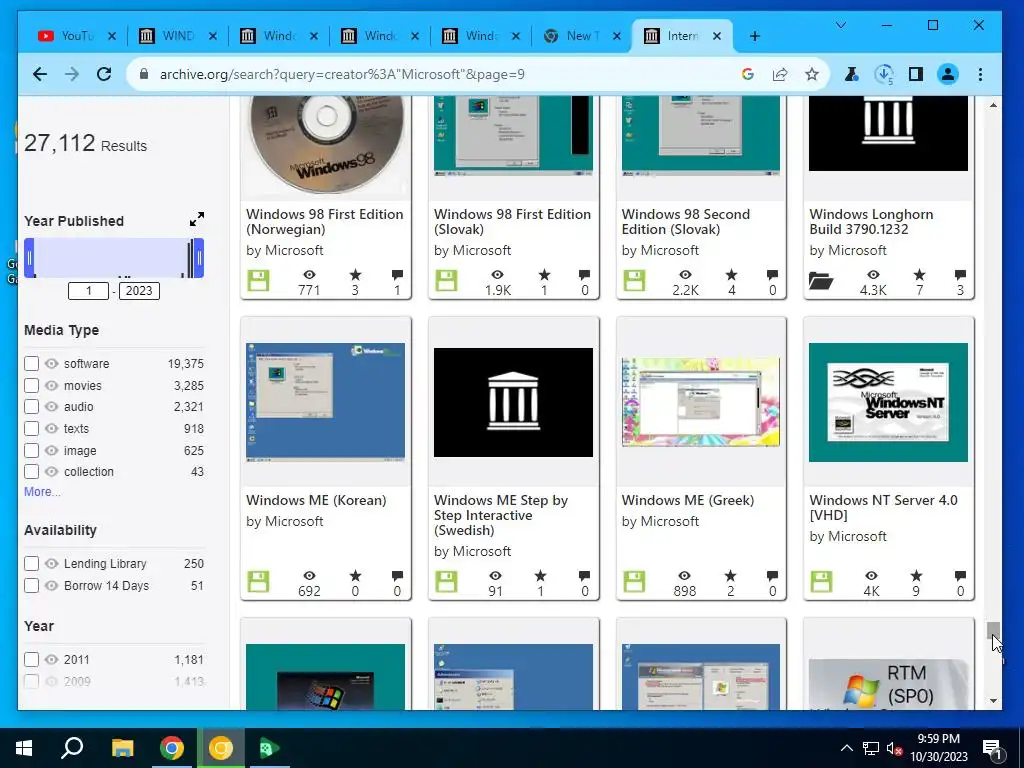Check the movies media type box
1024x768 pixels.
tap(31, 385)
